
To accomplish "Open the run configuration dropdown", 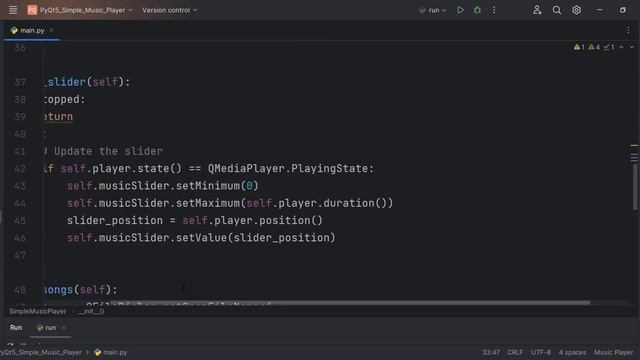I will (x=433, y=10).
